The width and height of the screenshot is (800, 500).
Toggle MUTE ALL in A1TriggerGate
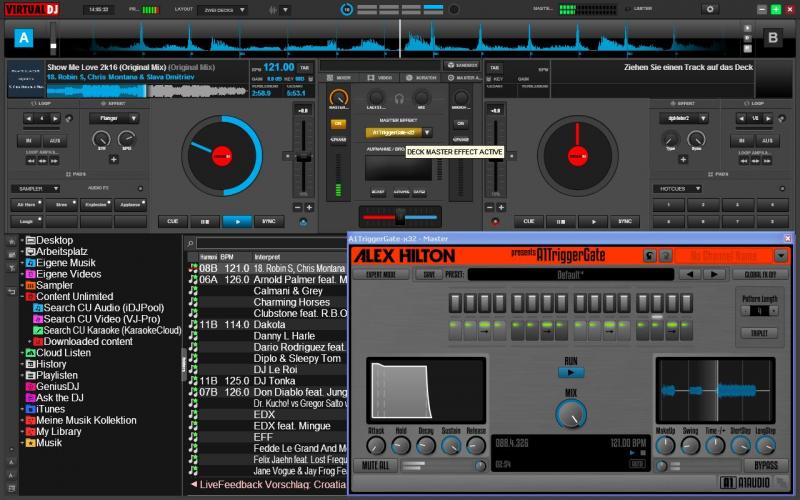[x=376, y=465]
